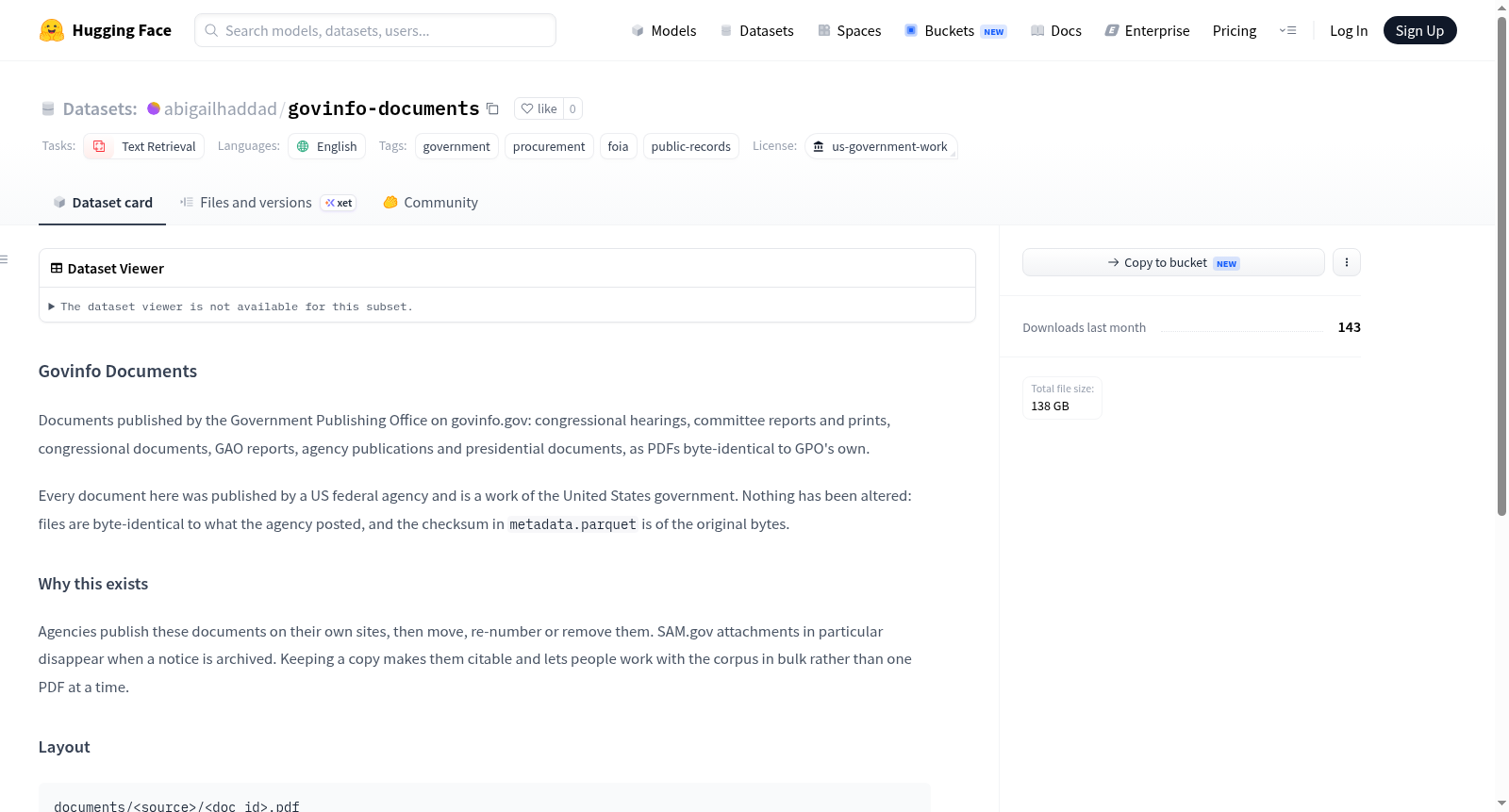
Task: Click the us-government-work license tag
Action: (881, 146)
